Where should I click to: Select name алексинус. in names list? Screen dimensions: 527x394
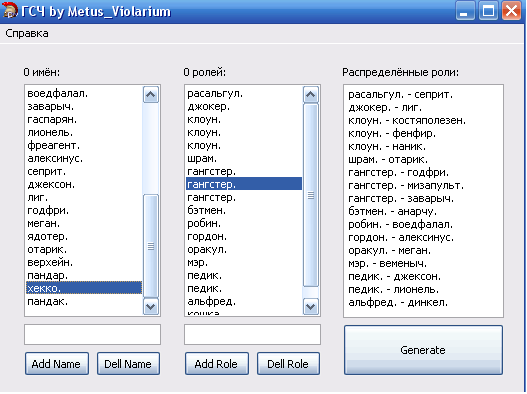coord(84,158)
